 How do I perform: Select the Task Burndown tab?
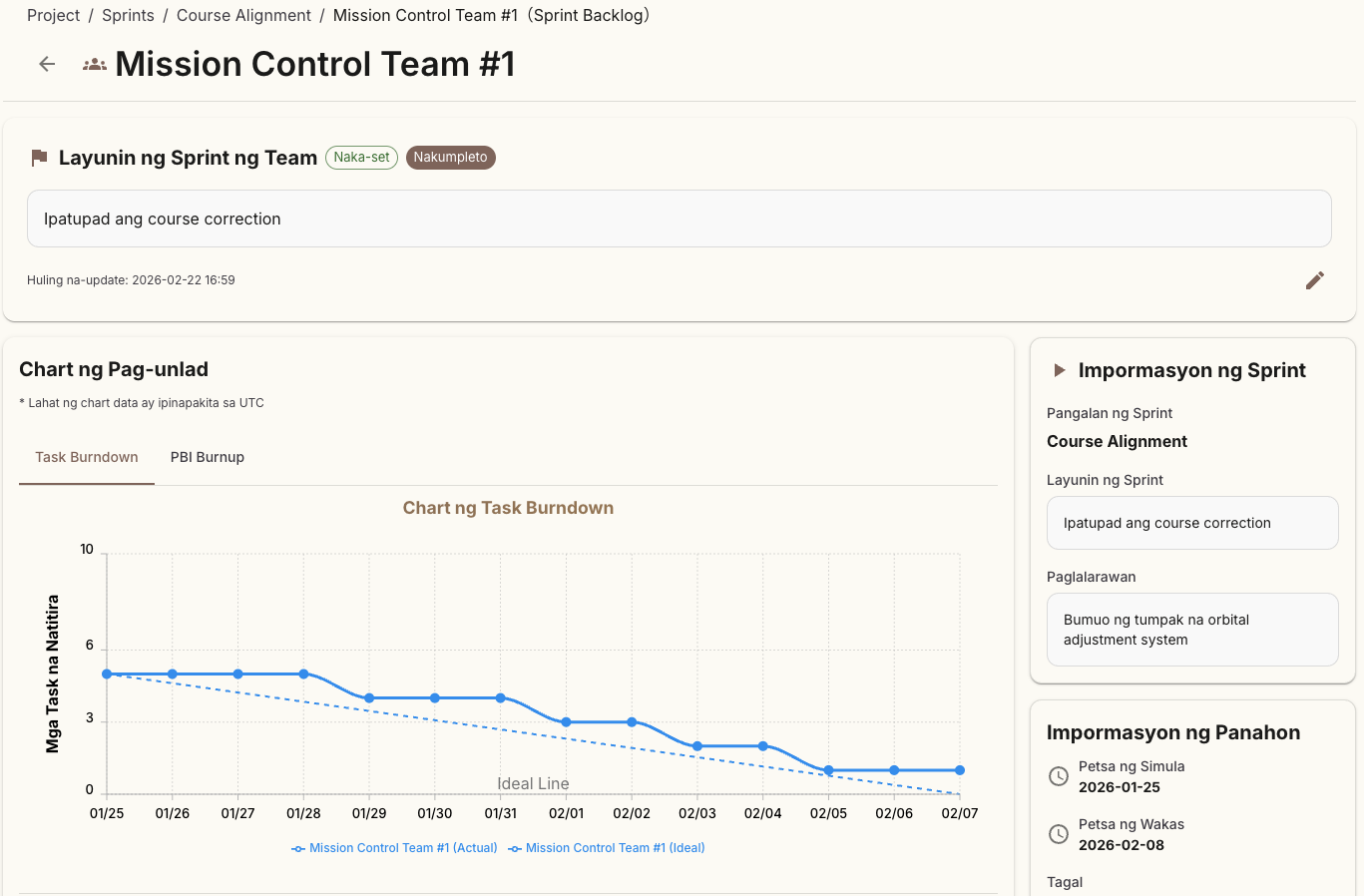click(x=86, y=457)
